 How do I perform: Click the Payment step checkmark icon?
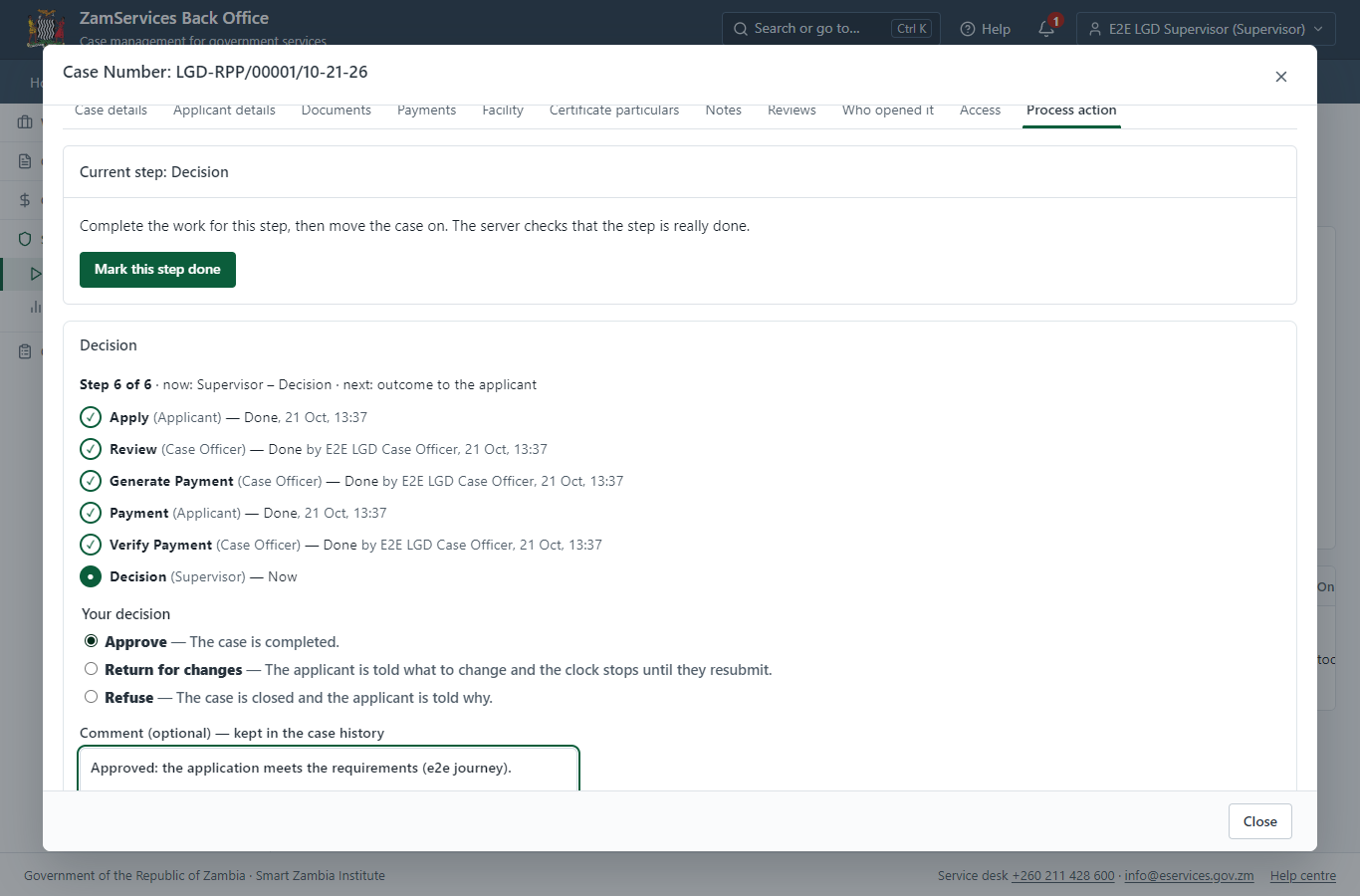pyautogui.click(x=91, y=513)
